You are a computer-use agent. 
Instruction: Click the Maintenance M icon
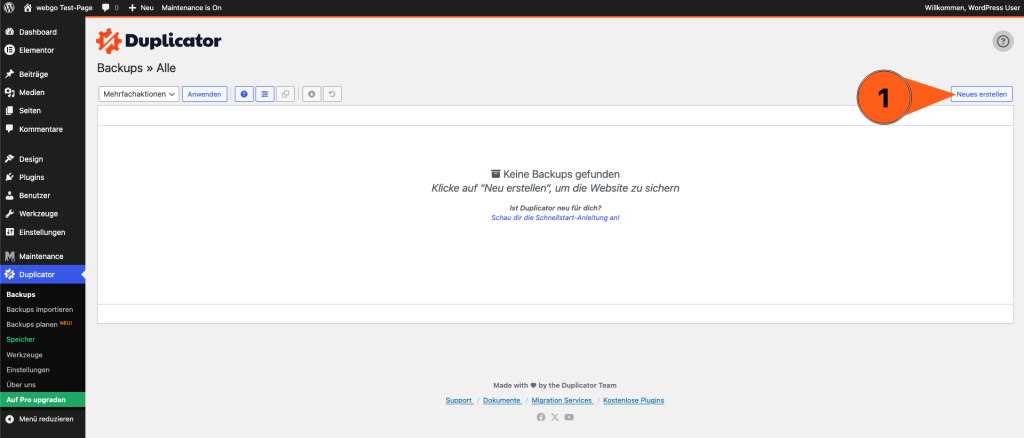[10, 257]
